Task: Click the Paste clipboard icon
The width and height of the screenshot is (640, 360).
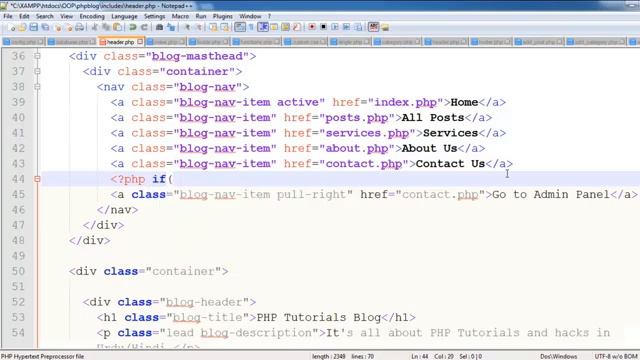Action: 118,27
